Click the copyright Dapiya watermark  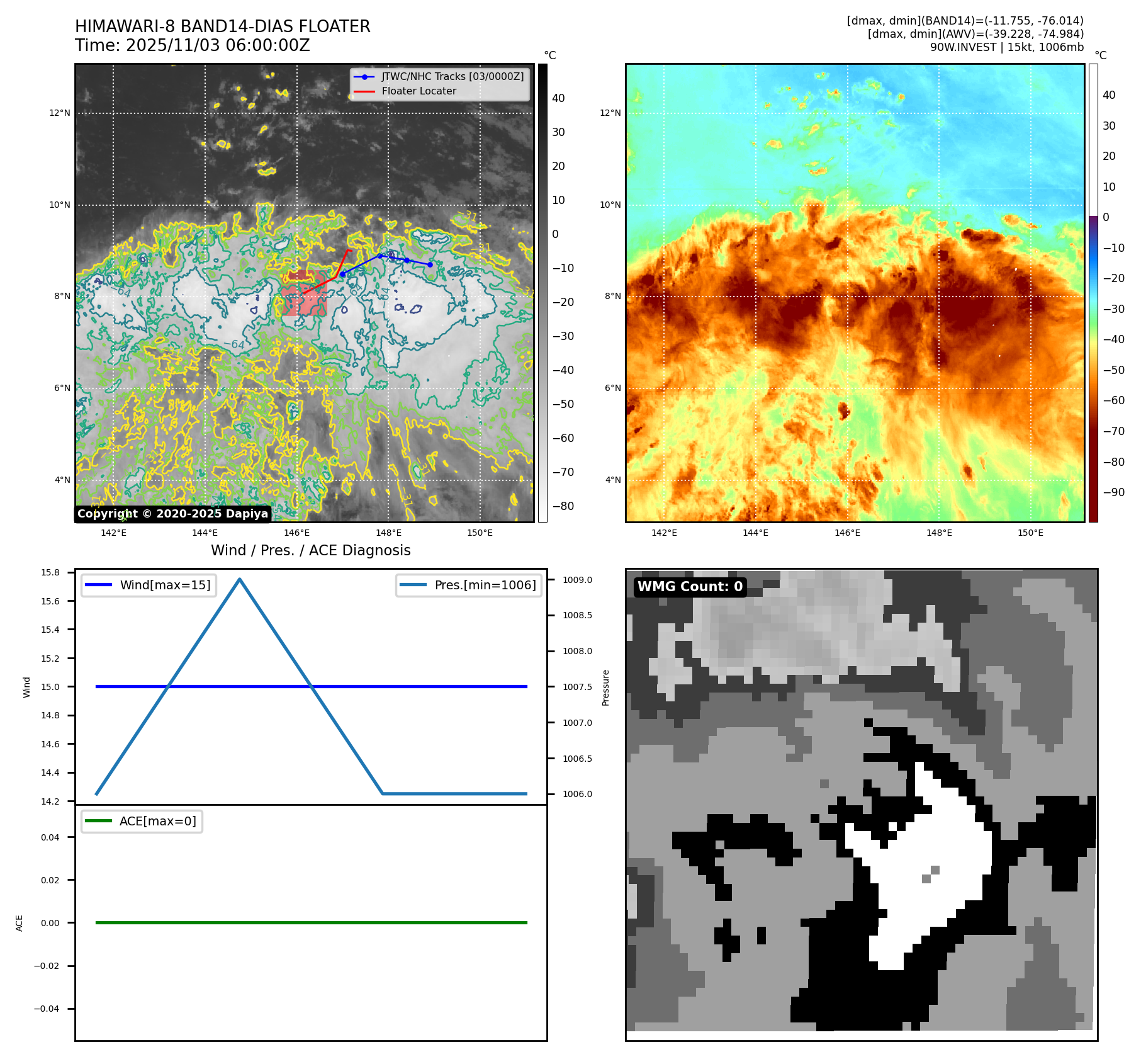172,514
